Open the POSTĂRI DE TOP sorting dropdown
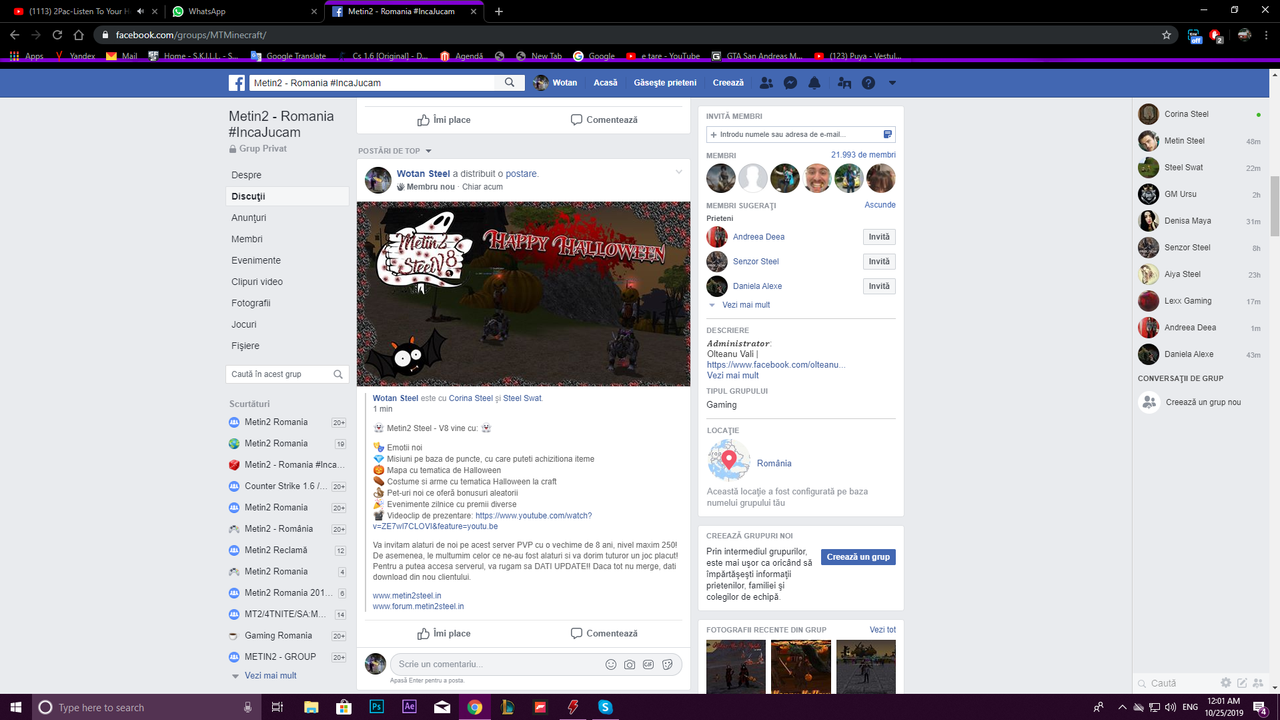Screen dimensions: 1280x720 pos(429,150)
